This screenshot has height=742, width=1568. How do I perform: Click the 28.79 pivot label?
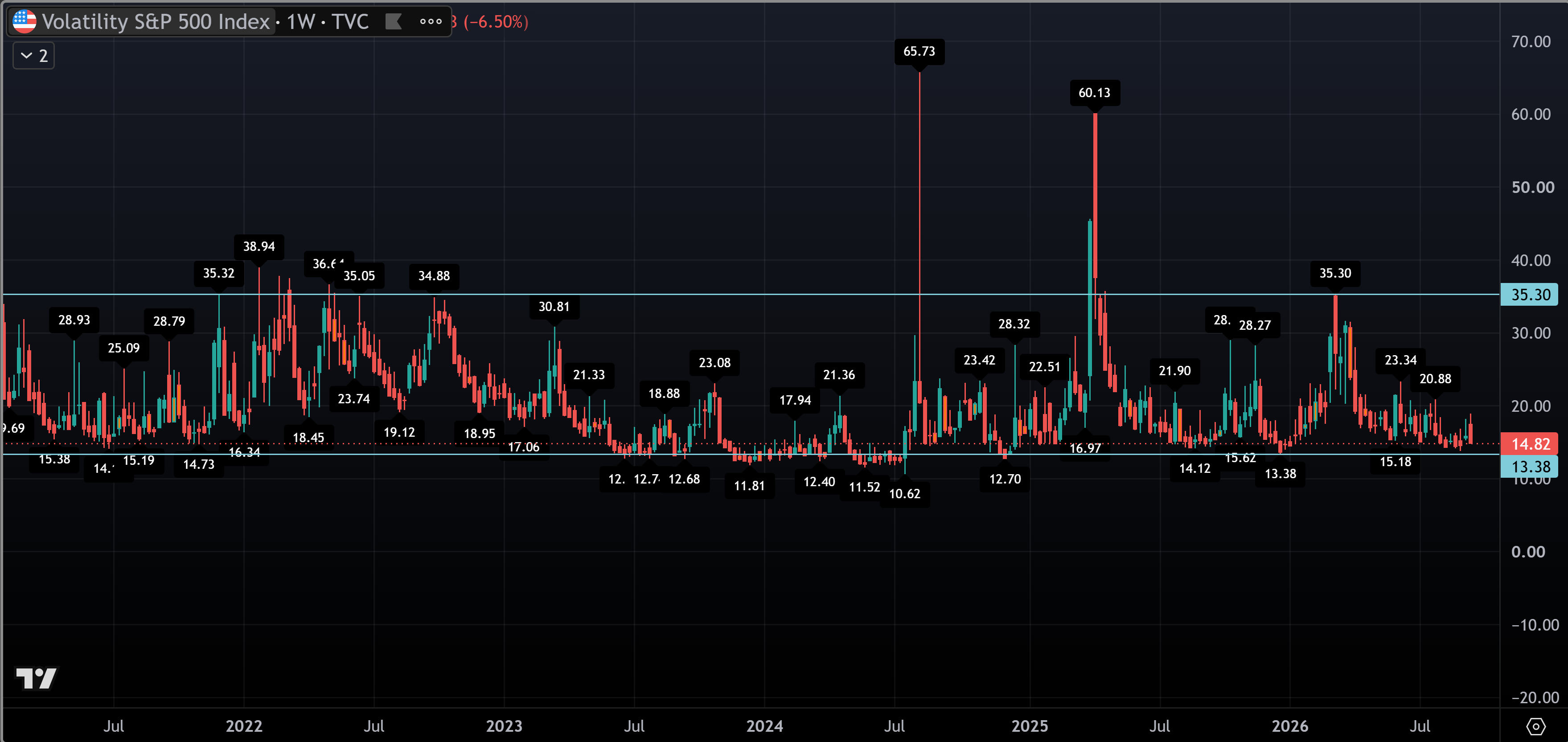169,321
